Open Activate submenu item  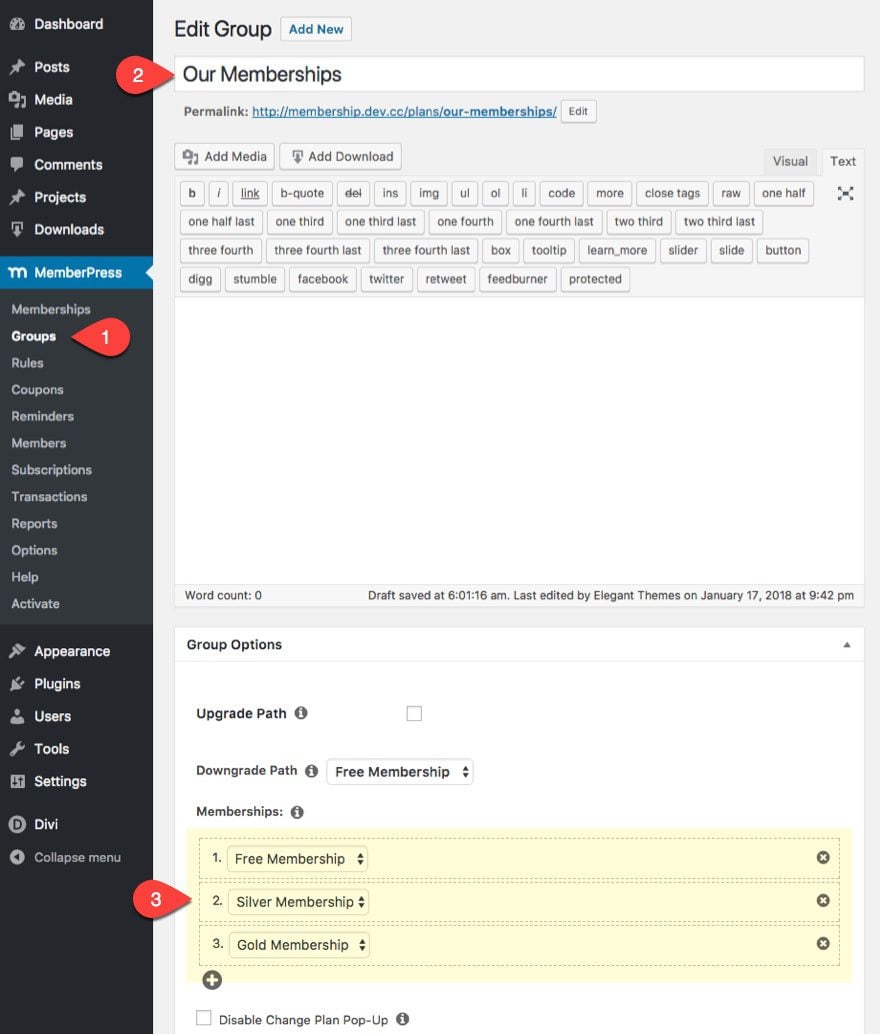[35, 603]
